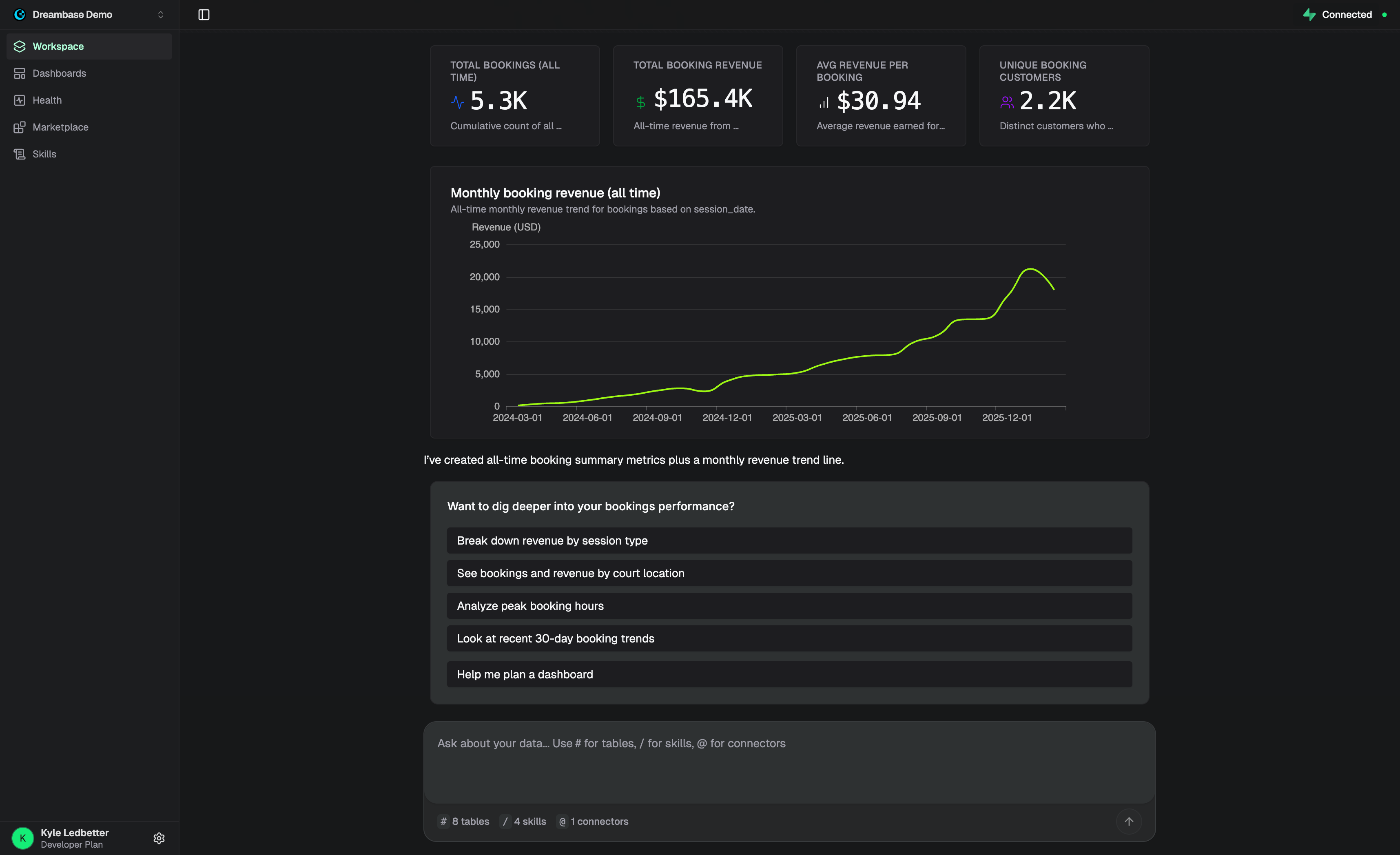Click the "4 skills" chip

pos(523,821)
